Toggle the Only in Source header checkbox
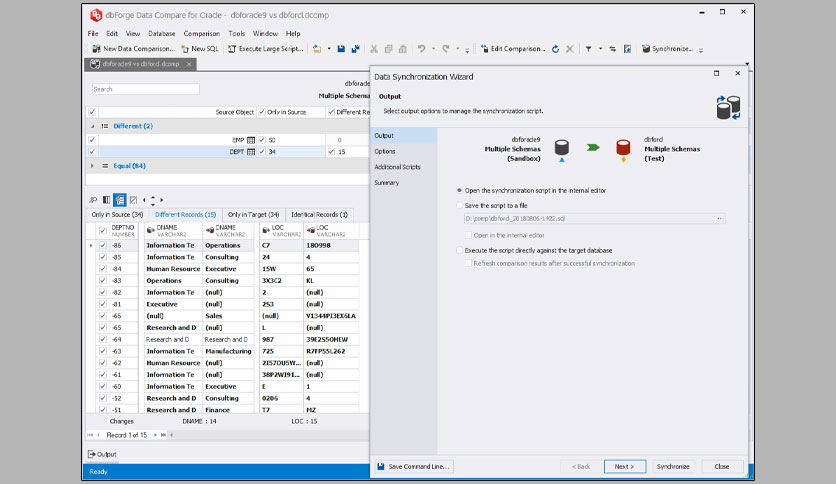Image resolution: width=836 pixels, height=484 pixels. point(262,112)
